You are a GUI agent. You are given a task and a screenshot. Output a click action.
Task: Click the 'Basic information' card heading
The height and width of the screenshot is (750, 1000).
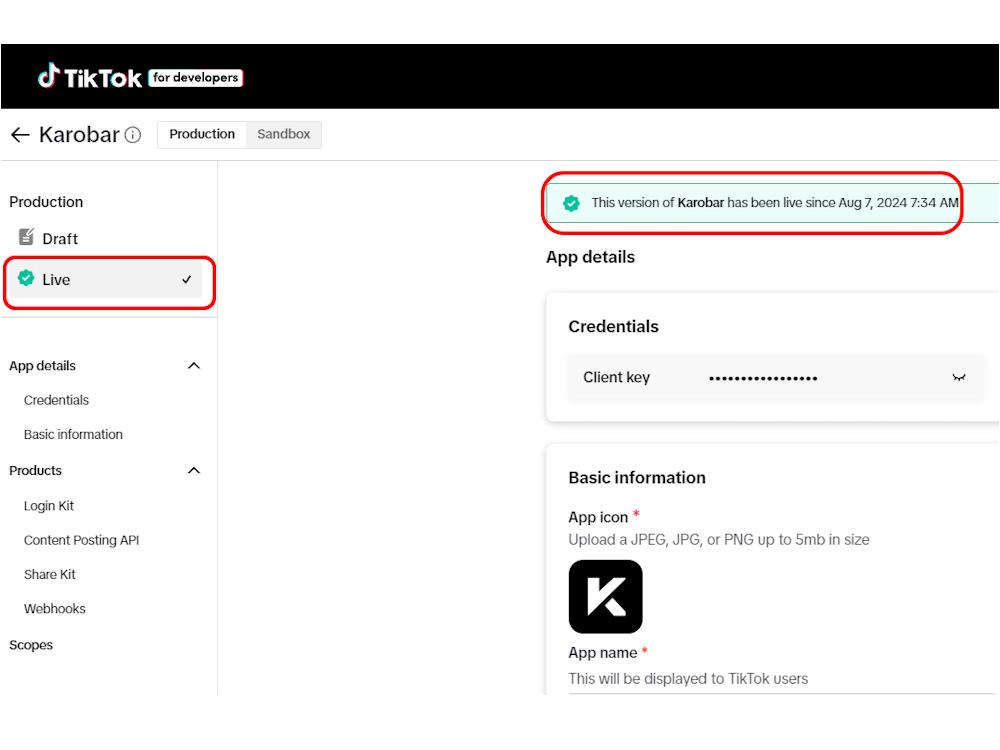(x=637, y=478)
